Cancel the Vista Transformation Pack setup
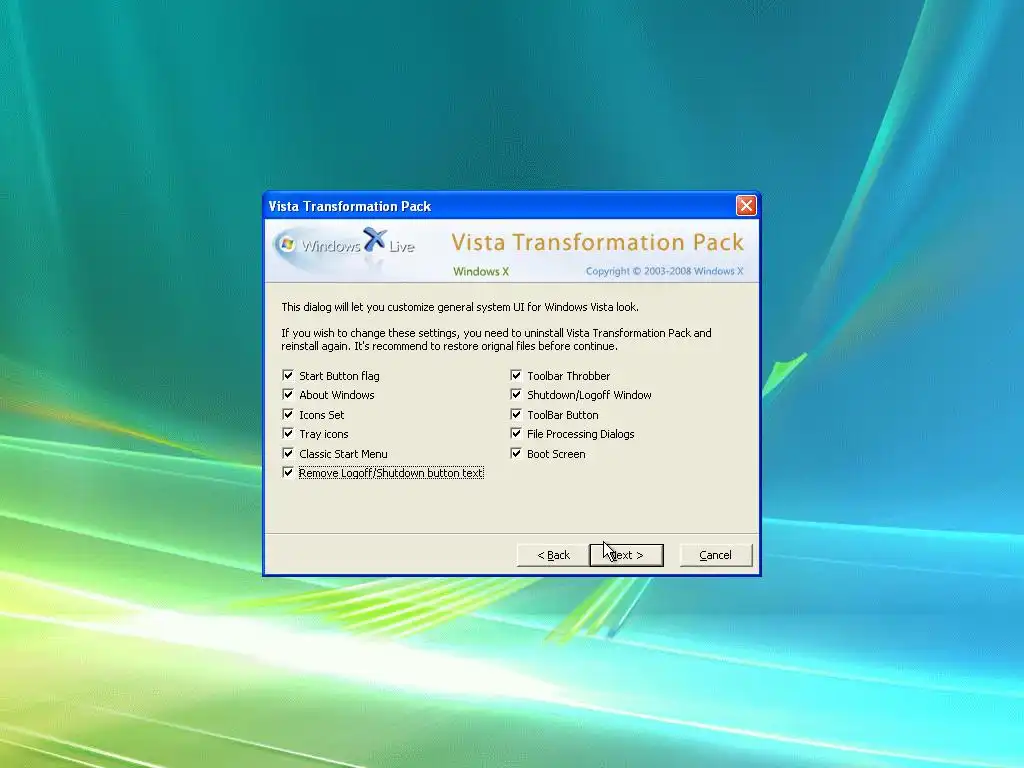The image size is (1024, 768). (716, 555)
